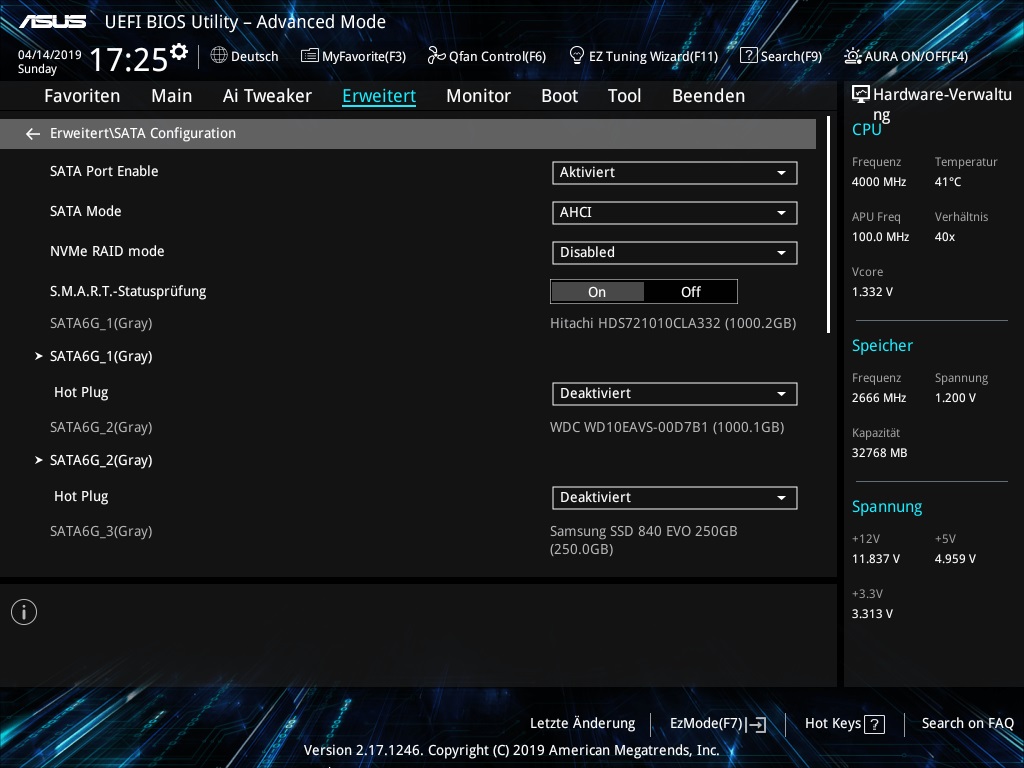
Task: Click the NVMe RAID mode label
Action: 107,251
